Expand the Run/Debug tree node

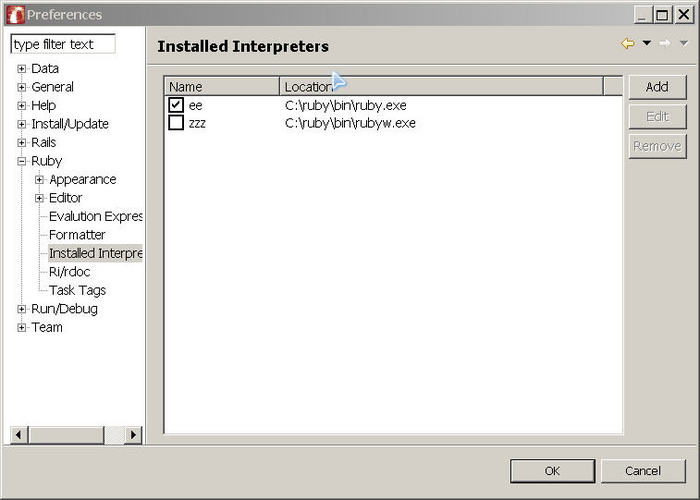pyautogui.click(x=21, y=309)
